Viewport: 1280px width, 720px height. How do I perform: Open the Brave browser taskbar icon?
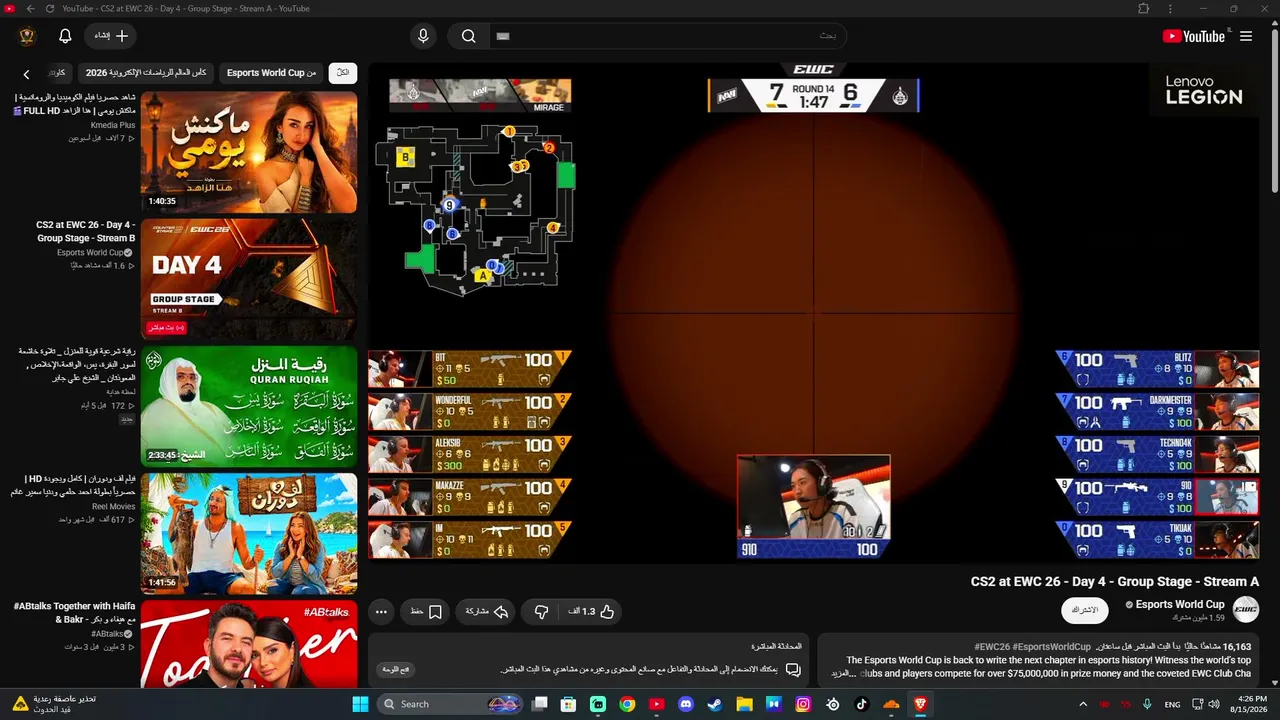coord(920,704)
